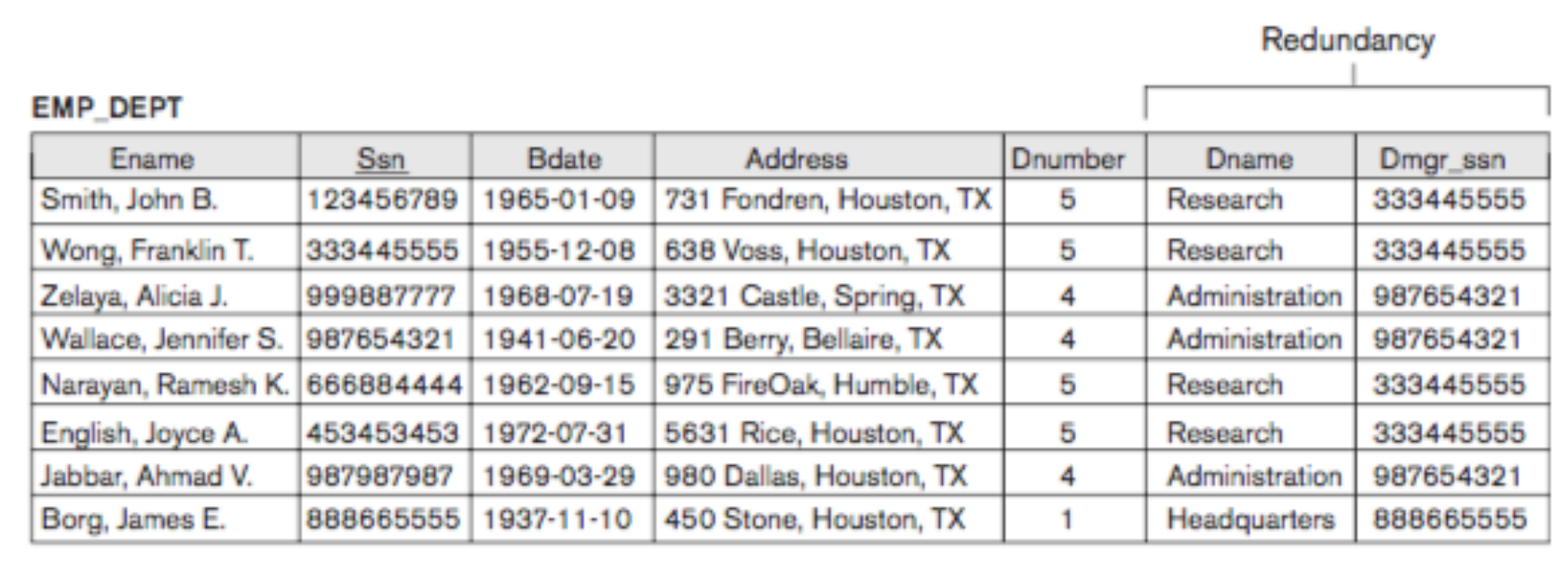Select the address '980 Dallas, Houston, TX'
Viewport: 1568px width, 576px height.
pyautogui.click(x=815, y=476)
